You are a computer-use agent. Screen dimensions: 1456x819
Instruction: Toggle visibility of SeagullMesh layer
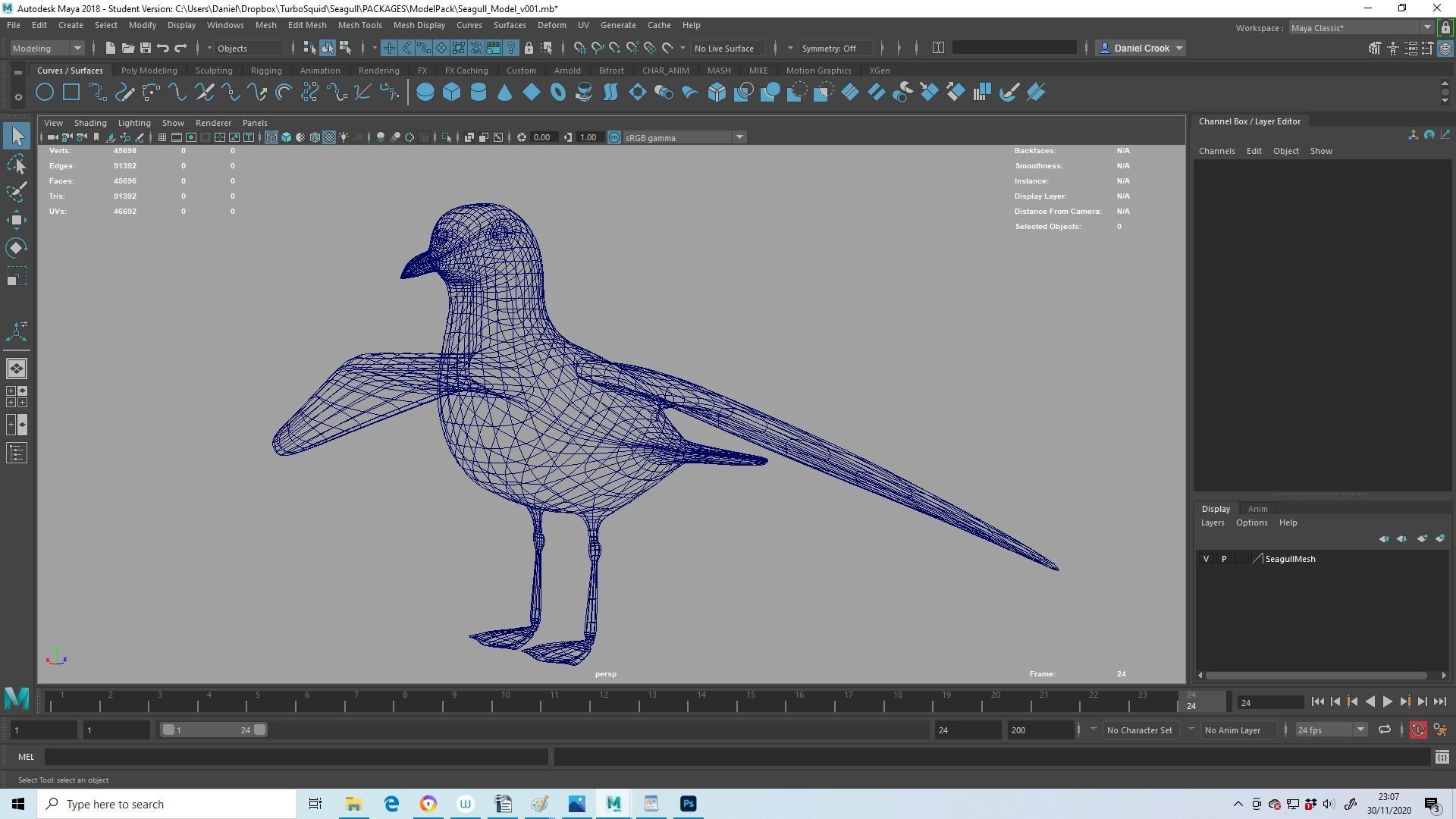pos(1206,559)
